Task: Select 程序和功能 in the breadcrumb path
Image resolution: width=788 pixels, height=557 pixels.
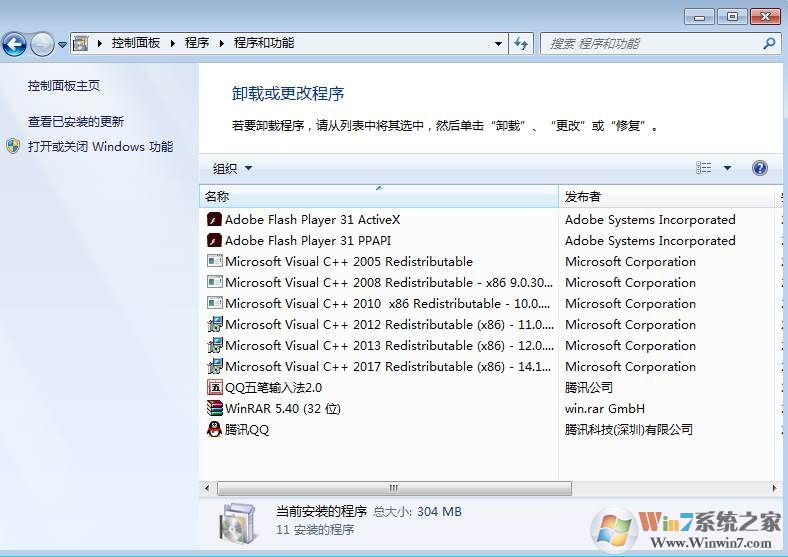Action: tap(264, 43)
